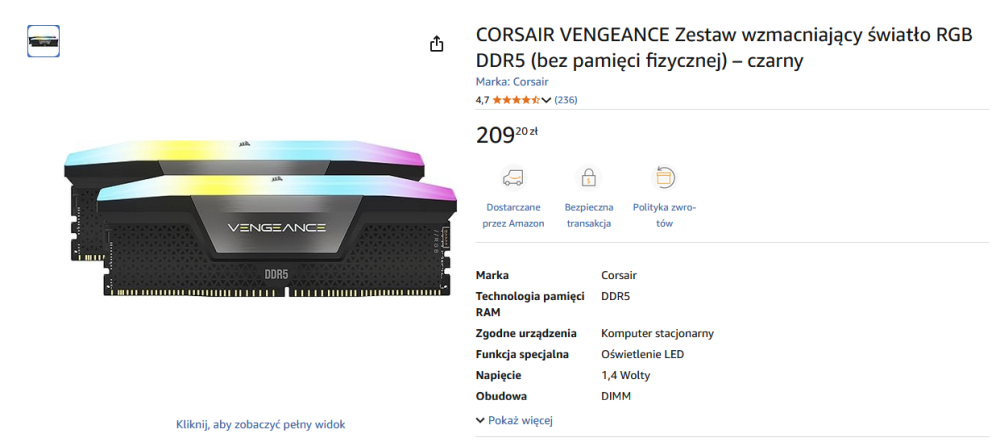The height and width of the screenshot is (446, 1000).
Task: Click the Pokaż więcej chevron icon
Action: coord(480,421)
